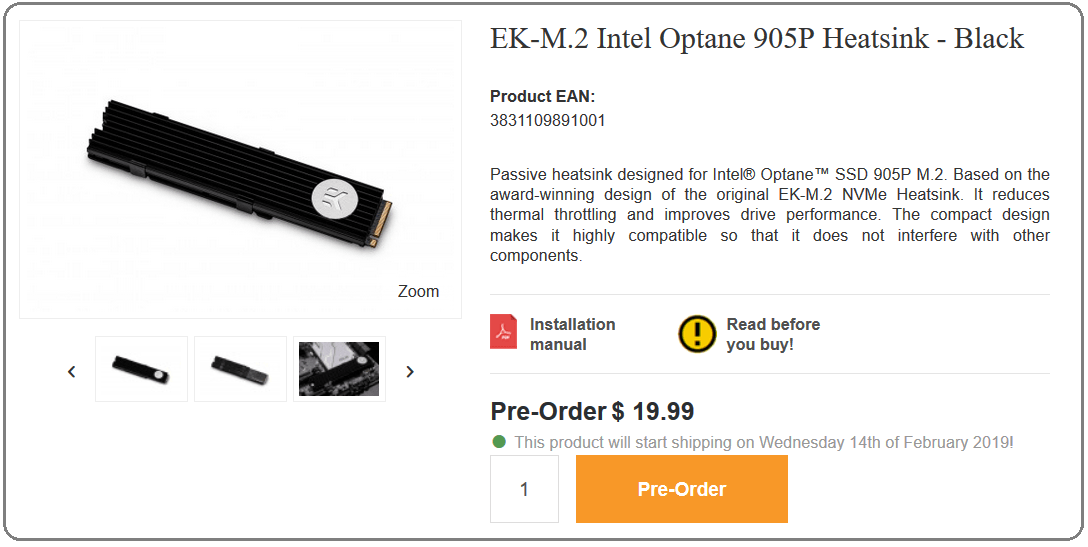
Task: Select the motherboard installation thumbnail
Action: [339, 369]
